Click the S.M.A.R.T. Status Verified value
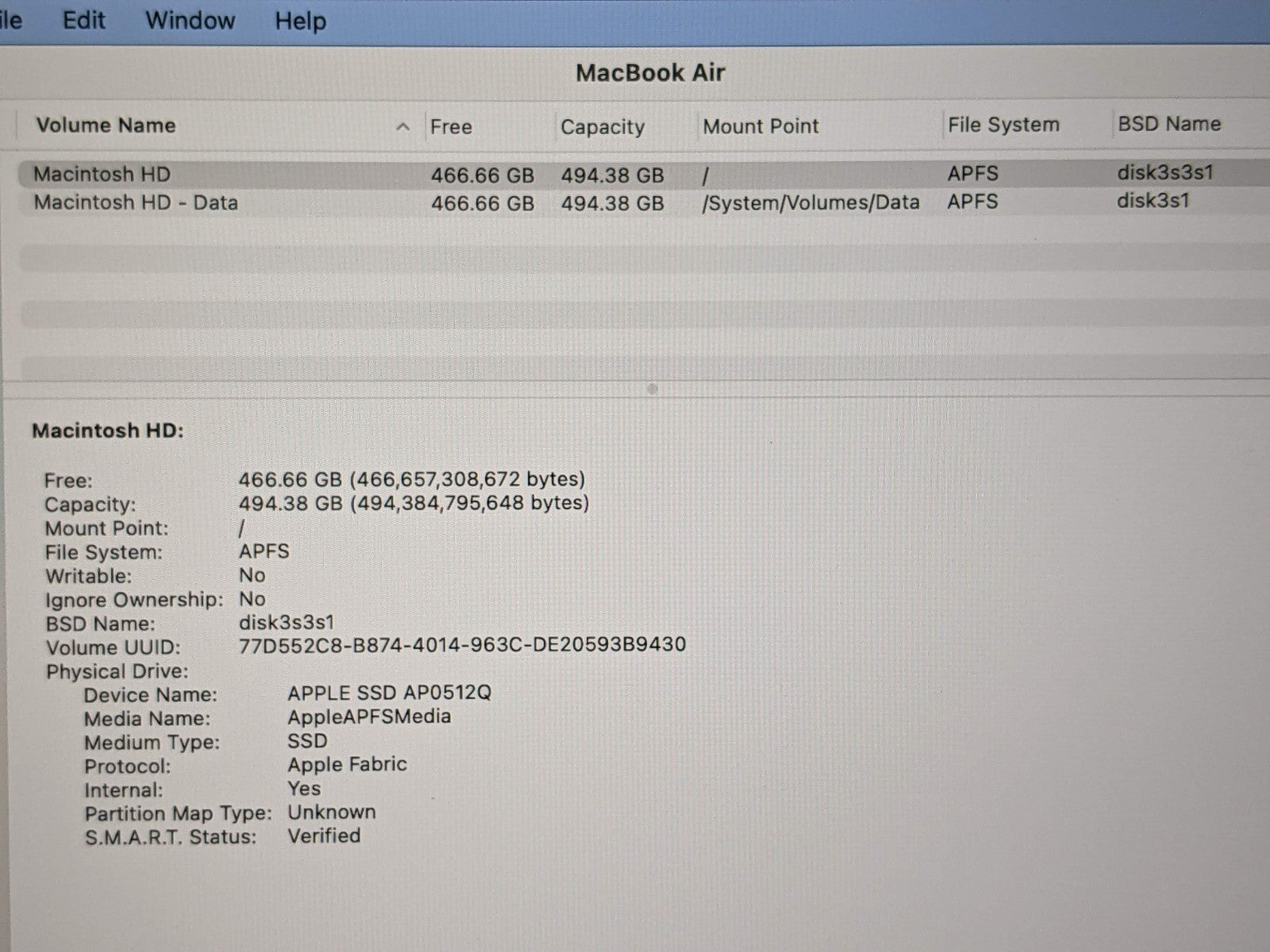Screen dimensions: 1270x952 coord(324,836)
